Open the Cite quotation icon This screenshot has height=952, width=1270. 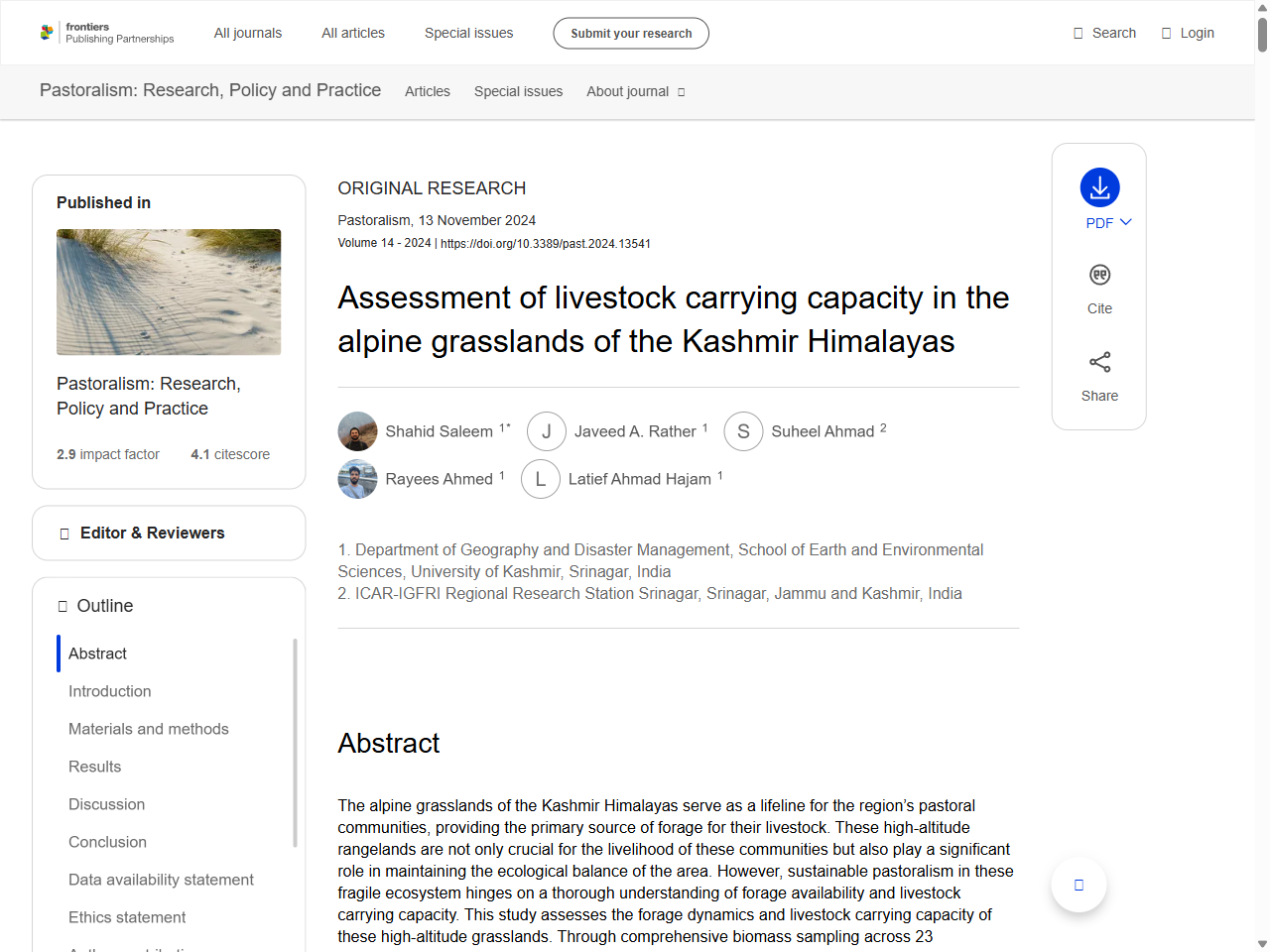click(x=1098, y=275)
